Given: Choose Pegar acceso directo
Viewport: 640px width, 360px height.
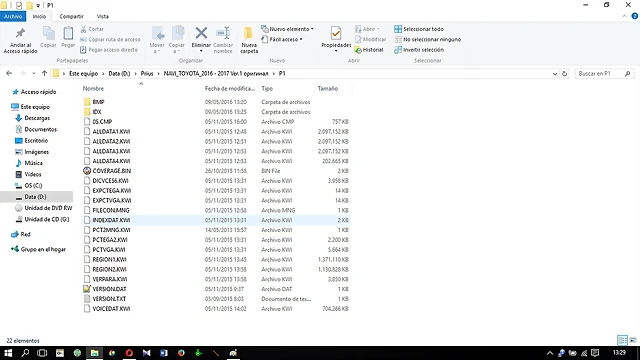Looking at the screenshot, I should [109, 50].
